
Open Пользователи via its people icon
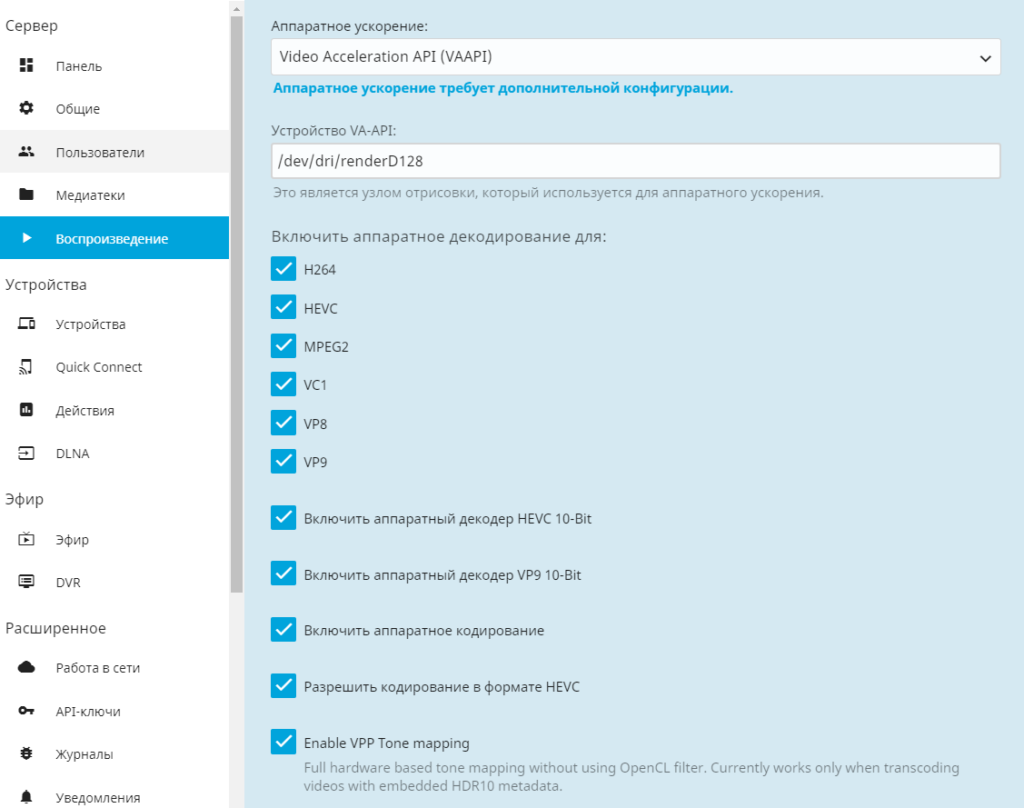point(27,152)
